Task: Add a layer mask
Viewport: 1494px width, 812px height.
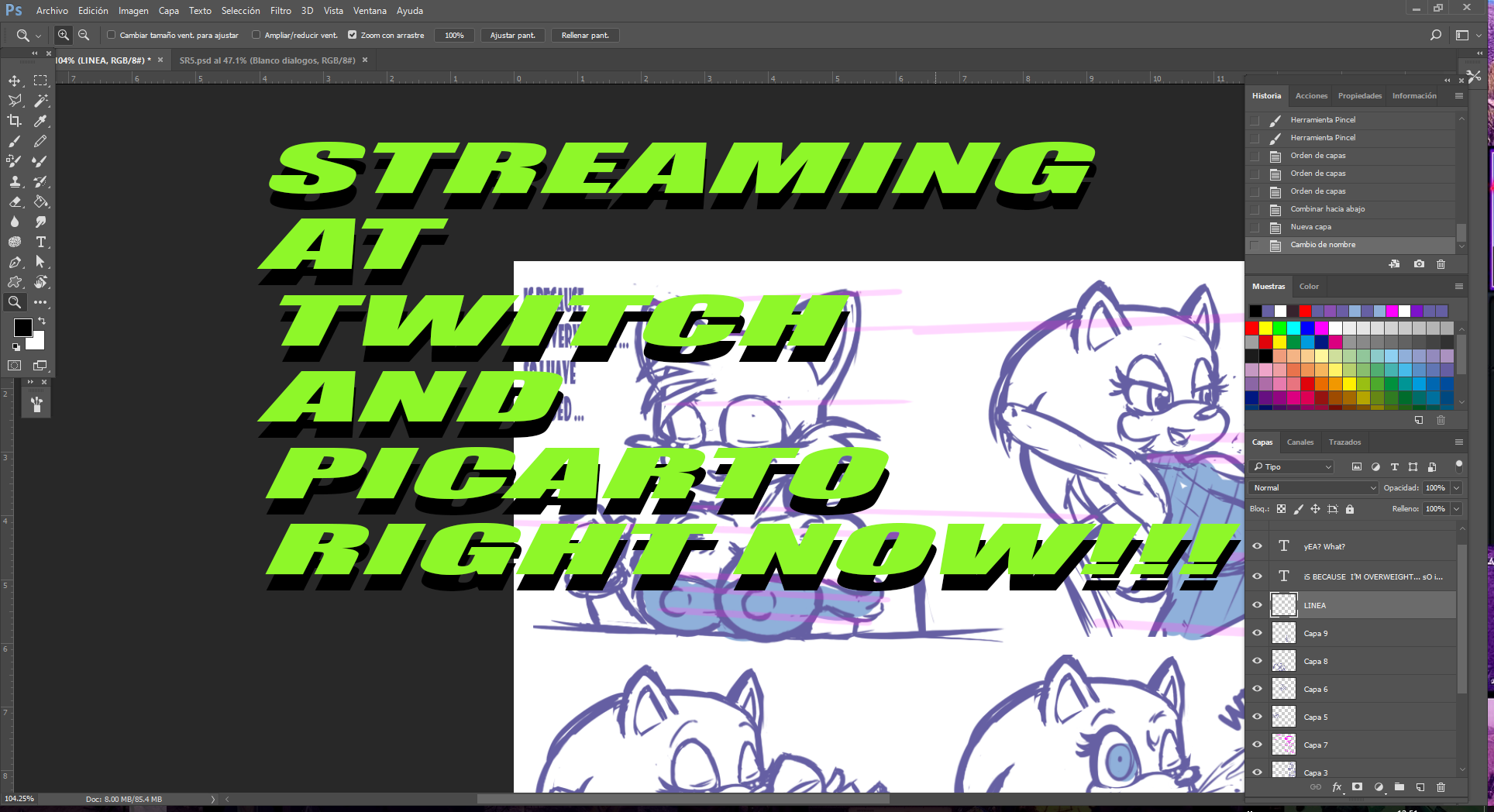Action: point(1357,787)
